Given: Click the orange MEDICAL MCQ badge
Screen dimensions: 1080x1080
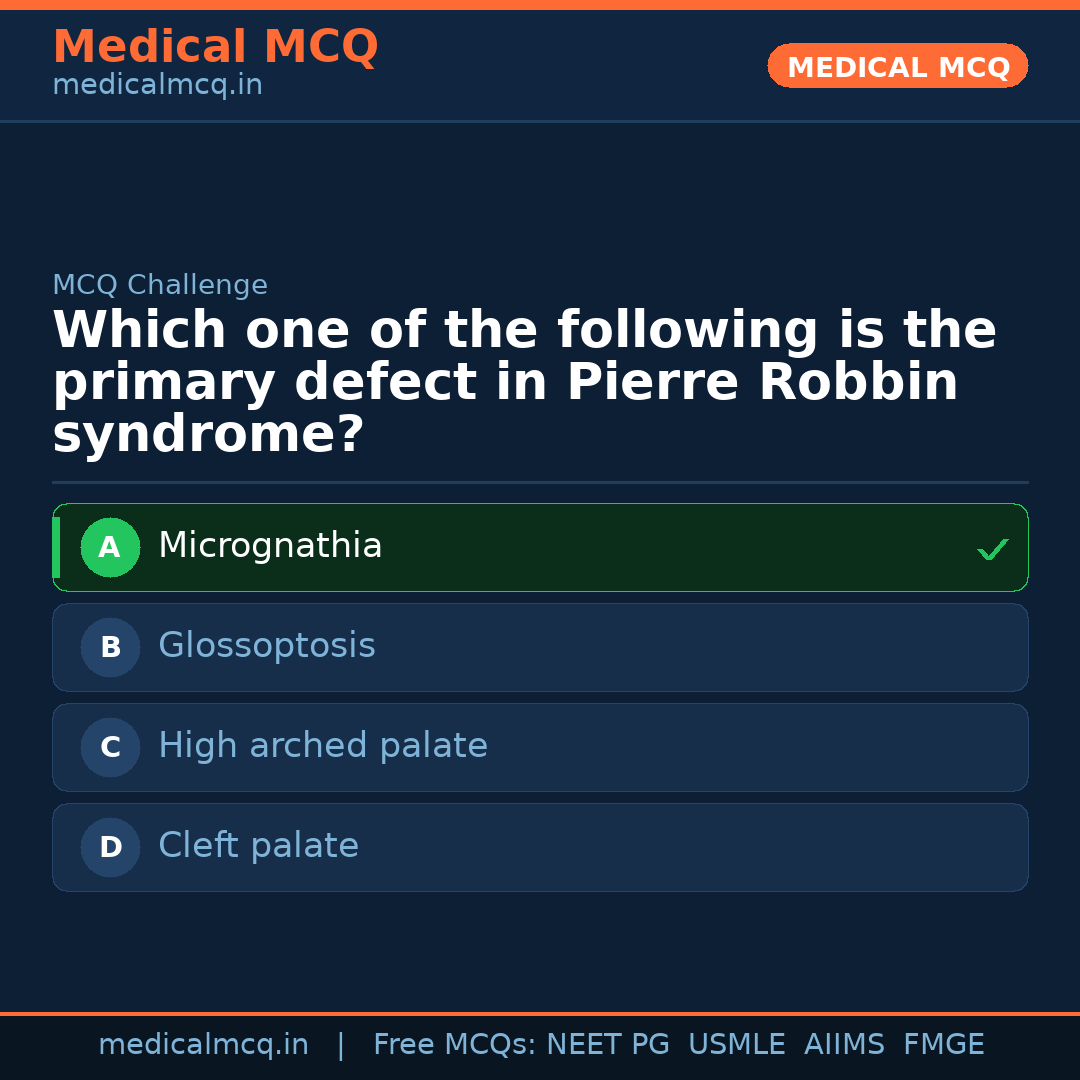Looking at the screenshot, I should tap(897, 66).
